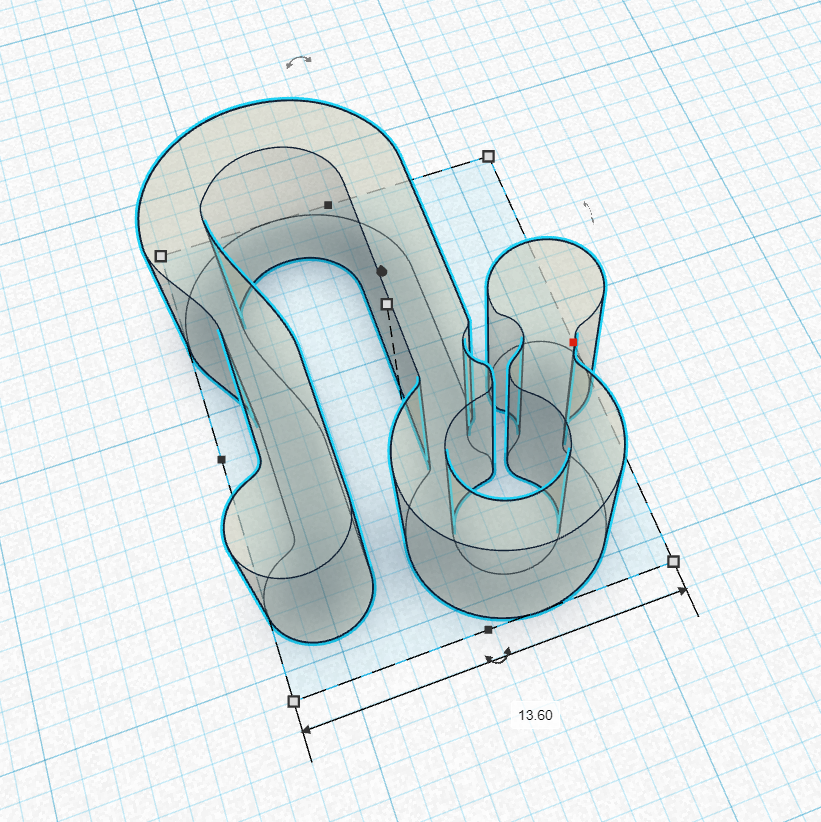Click the red active side handle
821x822 pixels.
pos(573,342)
